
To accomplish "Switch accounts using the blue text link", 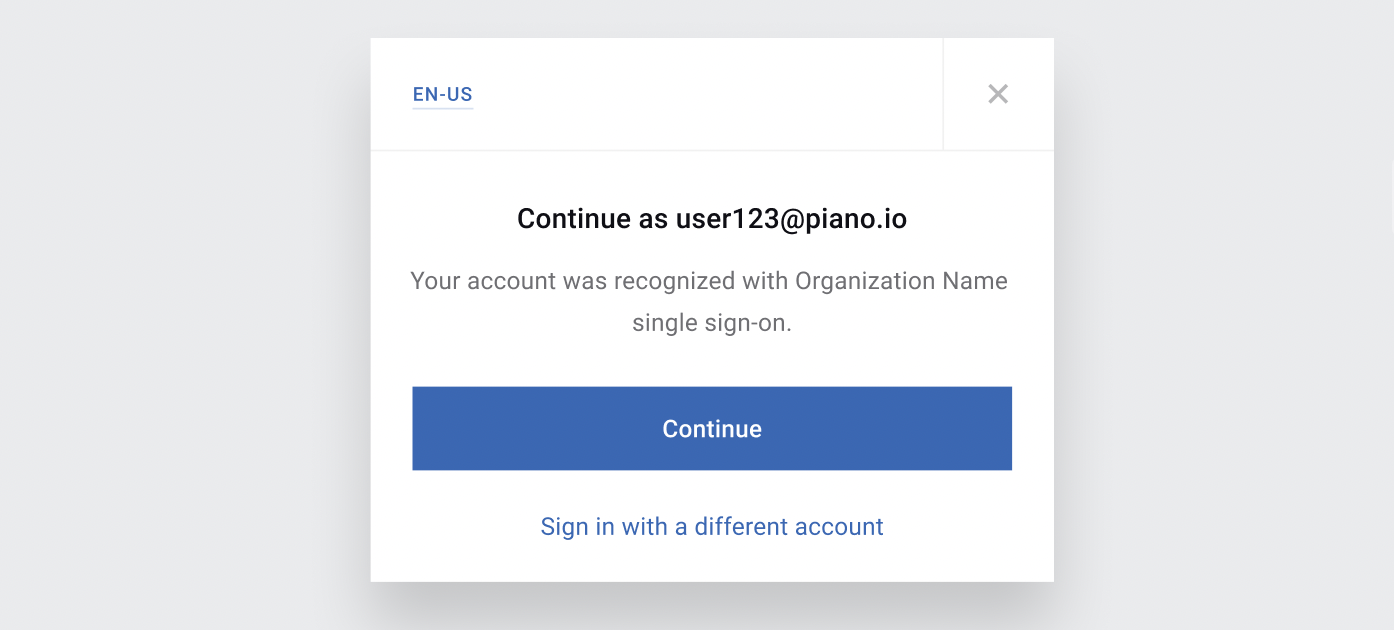I will (712, 526).
